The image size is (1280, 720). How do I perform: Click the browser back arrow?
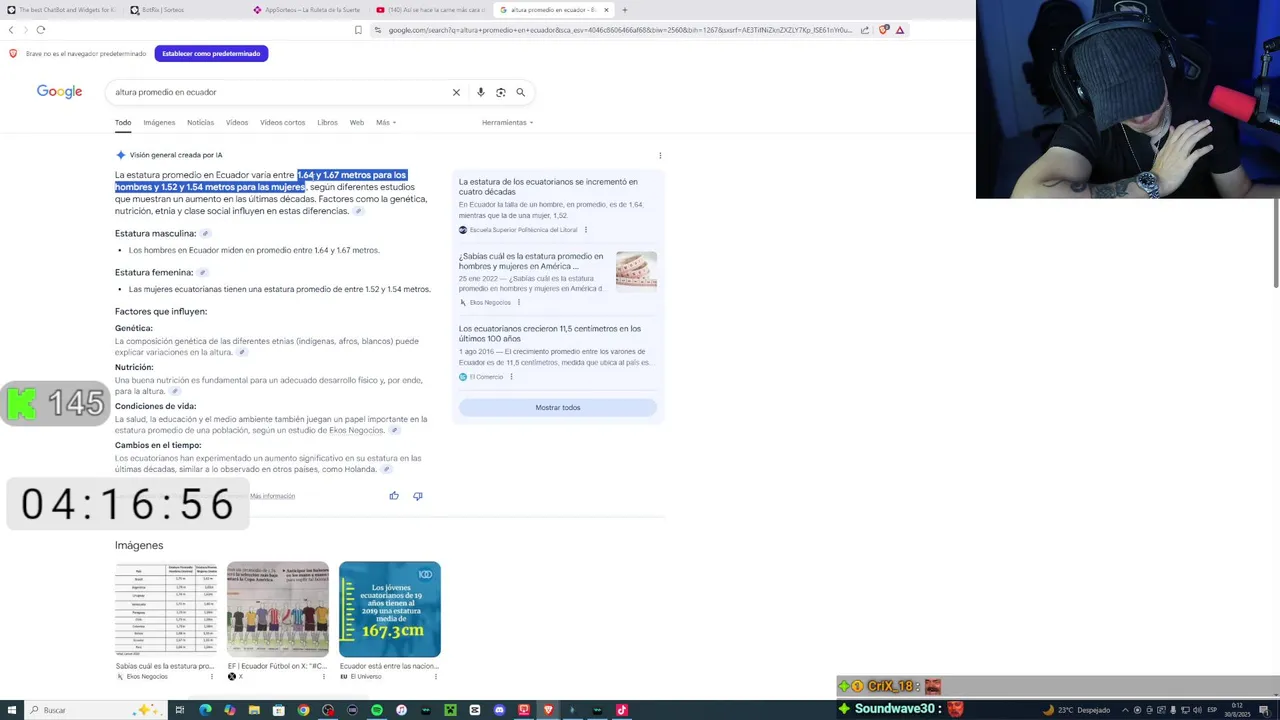pyautogui.click(x=11, y=30)
